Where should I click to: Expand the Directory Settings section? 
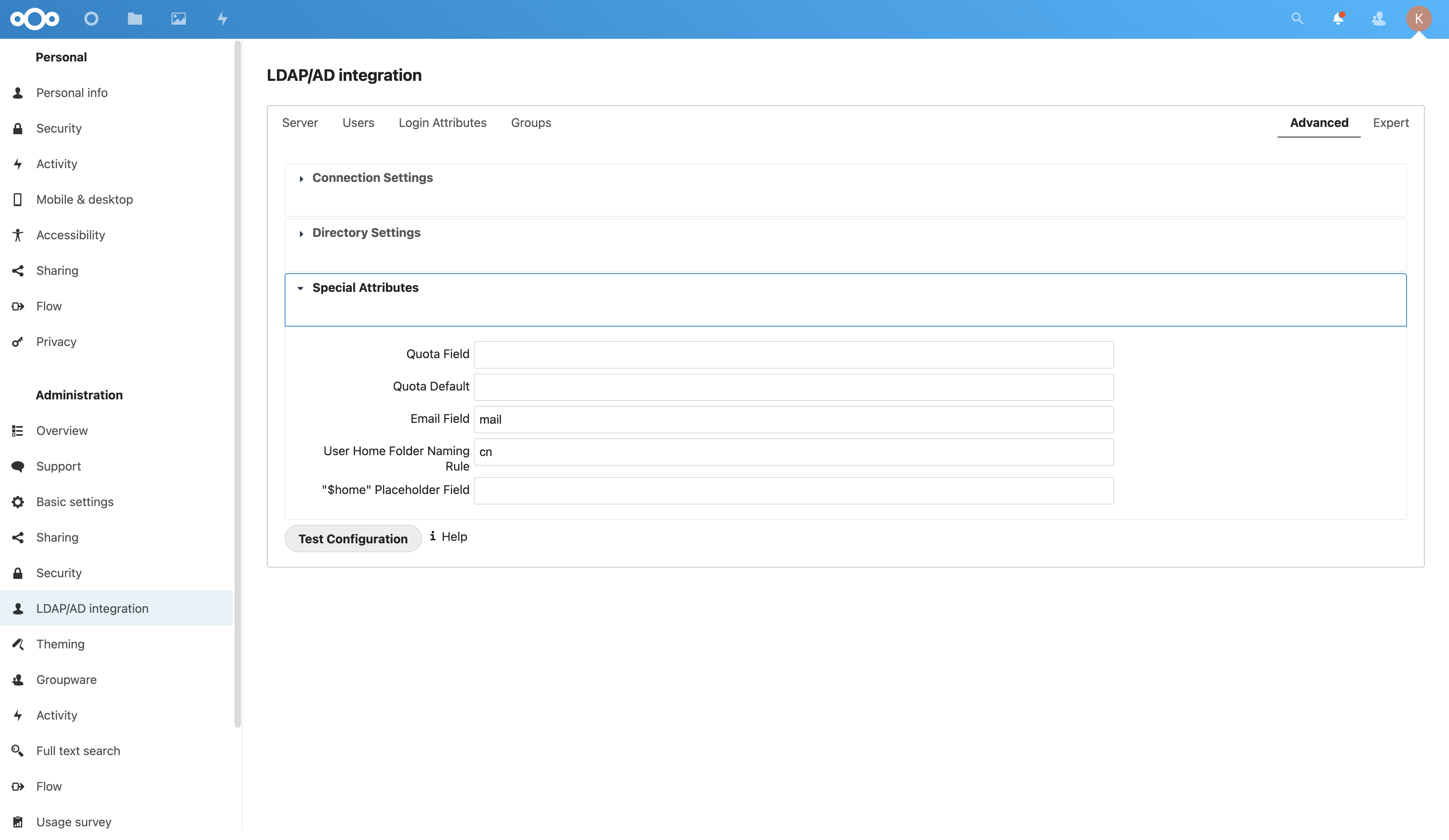point(366,233)
